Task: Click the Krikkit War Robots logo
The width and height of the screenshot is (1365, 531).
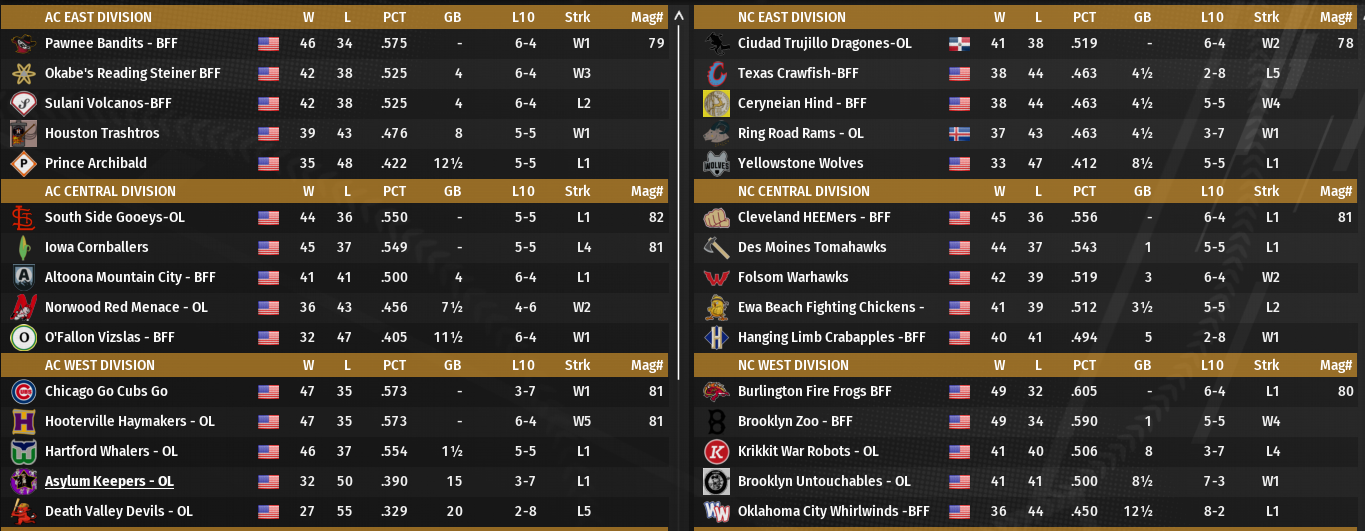Action: tap(716, 451)
